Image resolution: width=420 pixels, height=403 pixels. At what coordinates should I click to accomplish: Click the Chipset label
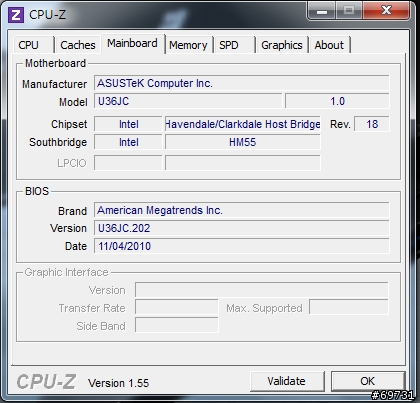[69, 124]
